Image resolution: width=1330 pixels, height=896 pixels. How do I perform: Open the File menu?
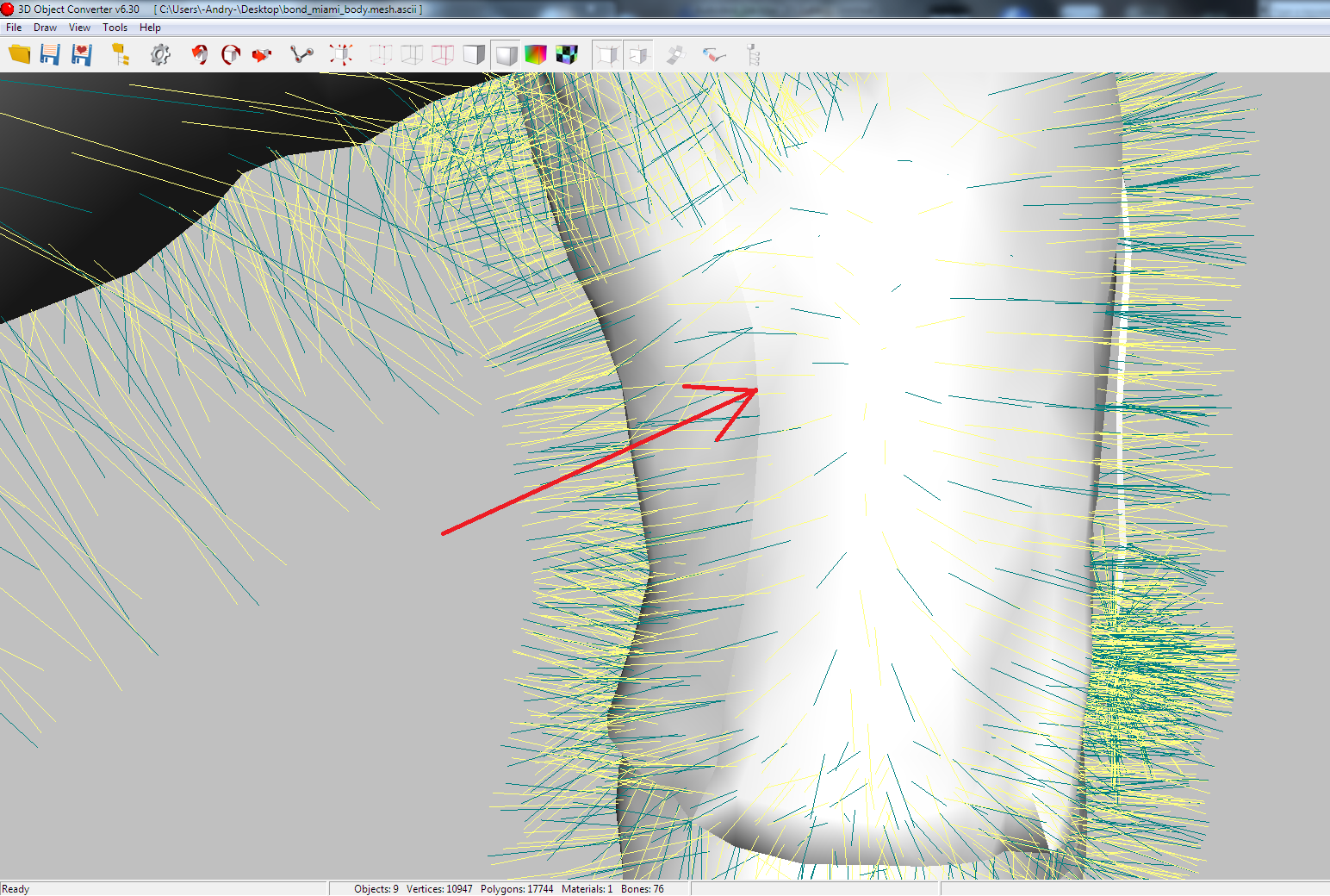(14, 28)
